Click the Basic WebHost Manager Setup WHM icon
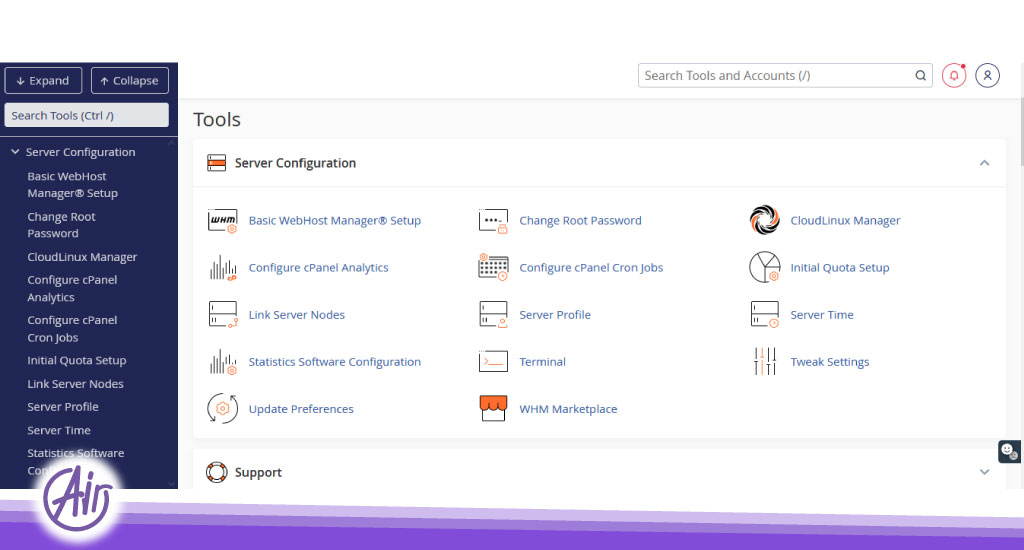 [223, 221]
